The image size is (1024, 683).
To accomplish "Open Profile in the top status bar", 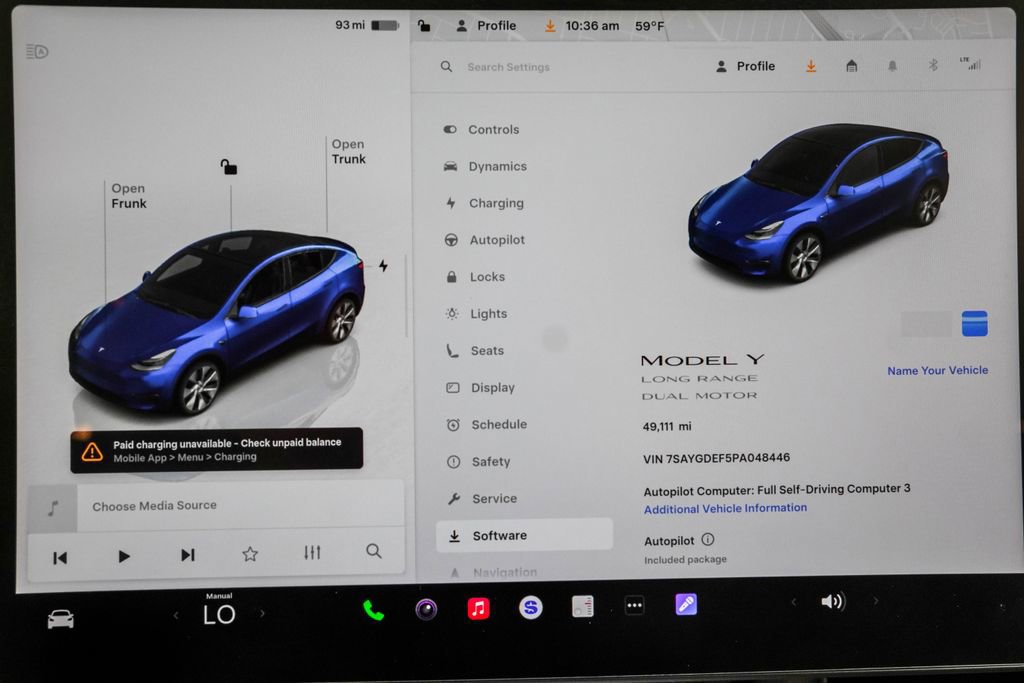I will point(486,26).
